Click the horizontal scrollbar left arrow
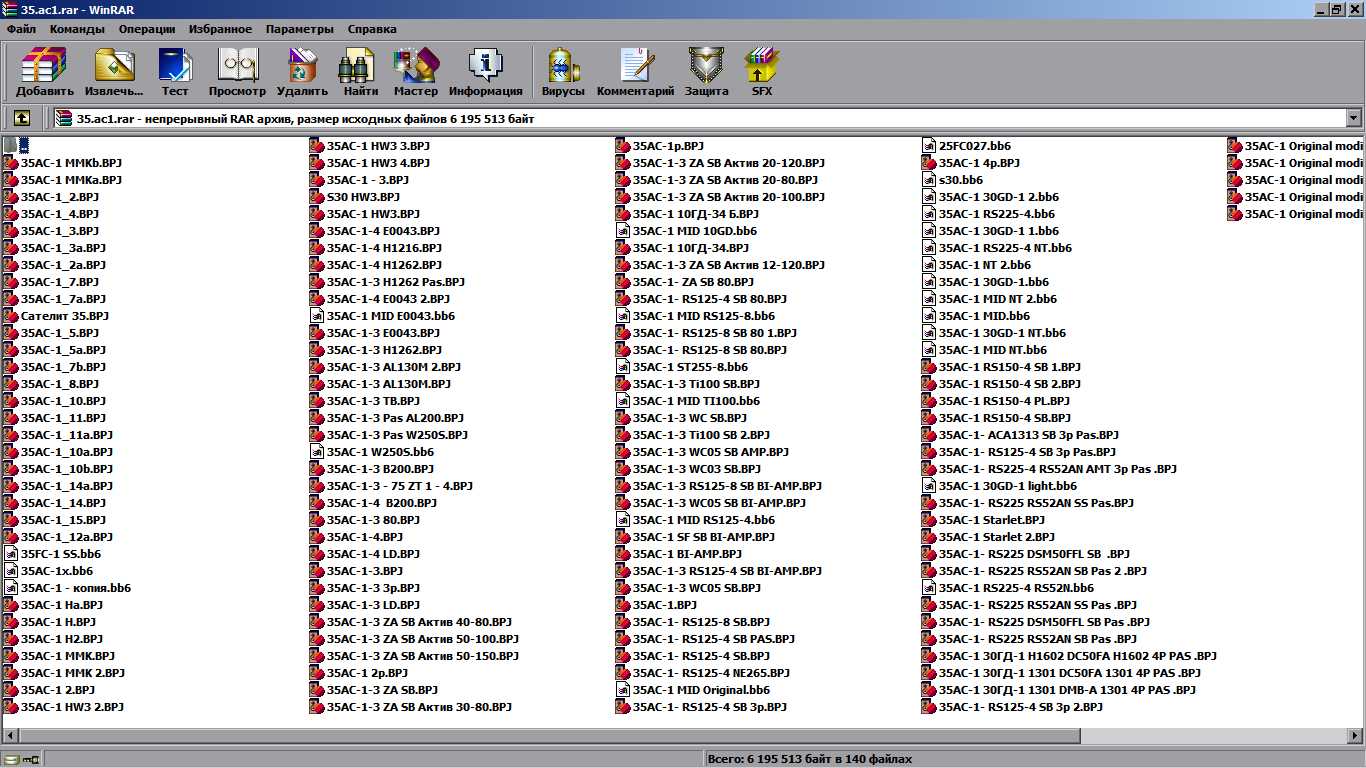The width and height of the screenshot is (1366, 768). pos(8,736)
